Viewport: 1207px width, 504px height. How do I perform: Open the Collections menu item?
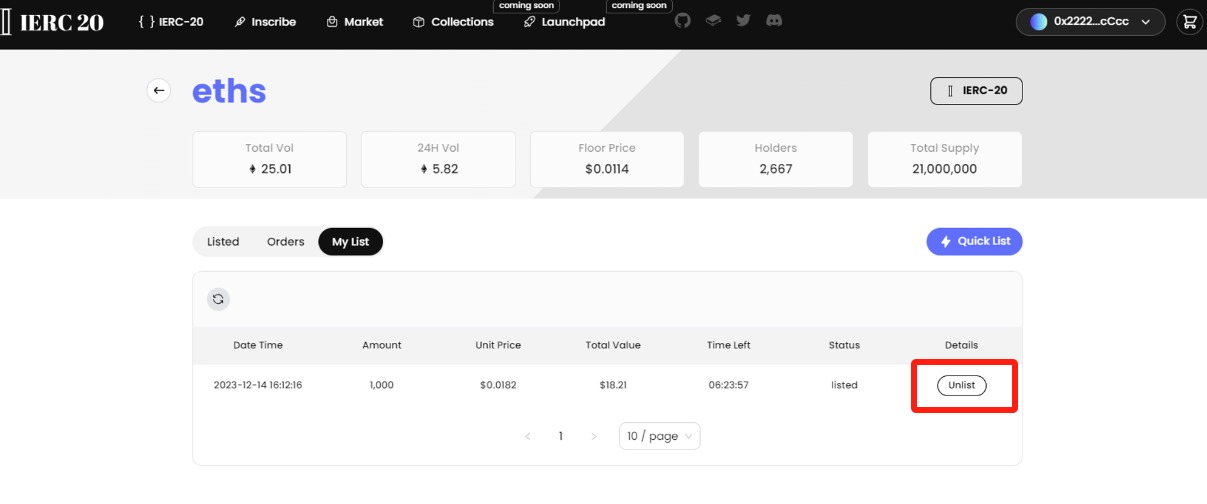click(453, 22)
